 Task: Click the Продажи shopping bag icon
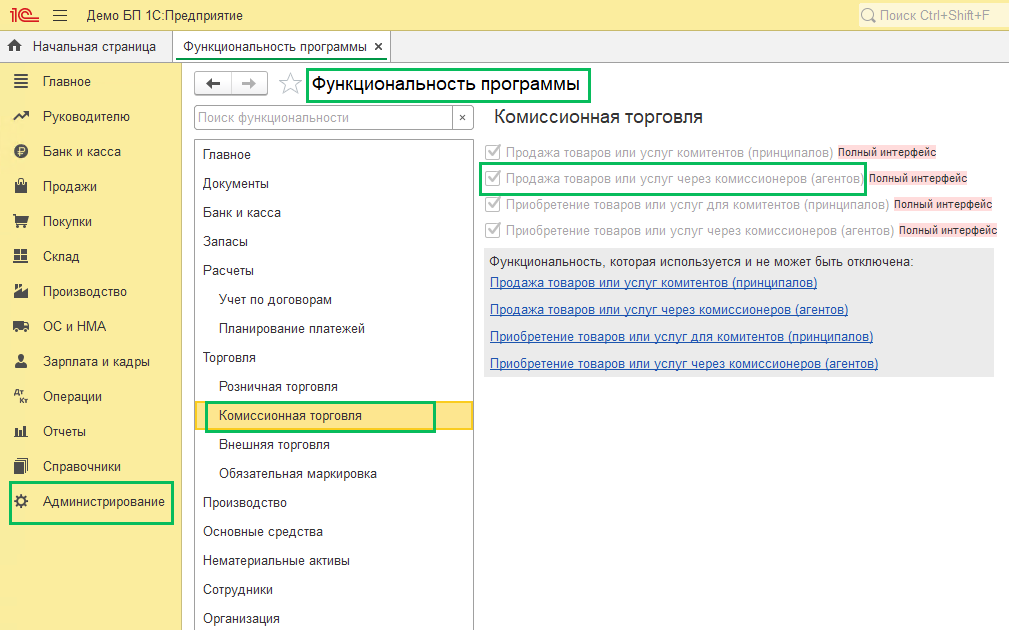coord(21,186)
